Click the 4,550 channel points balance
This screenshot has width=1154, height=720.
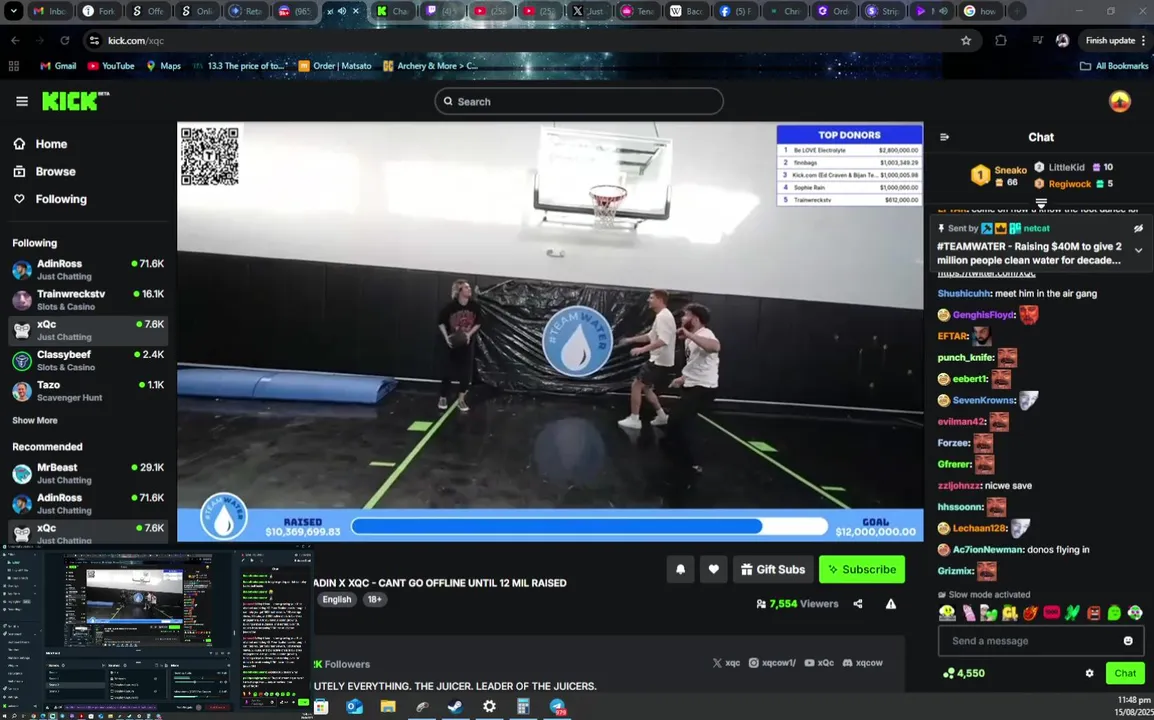click(x=963, y=673)
